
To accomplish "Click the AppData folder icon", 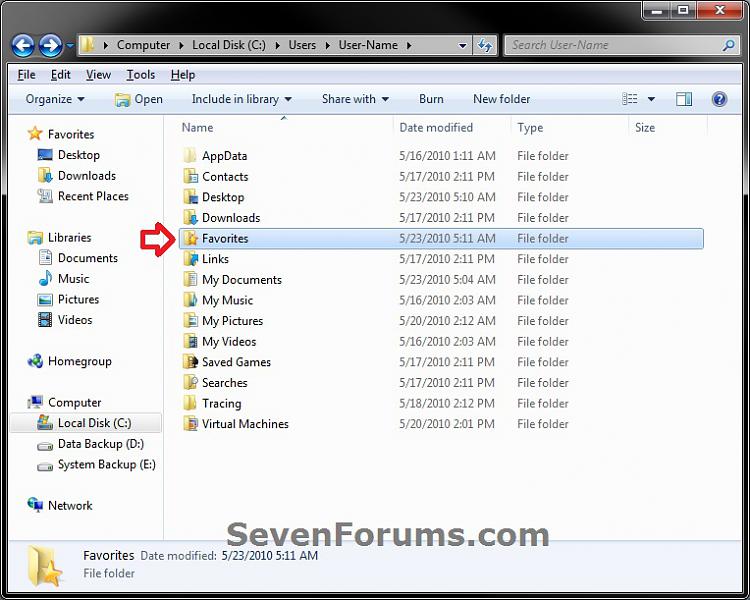I will point(190,156).
